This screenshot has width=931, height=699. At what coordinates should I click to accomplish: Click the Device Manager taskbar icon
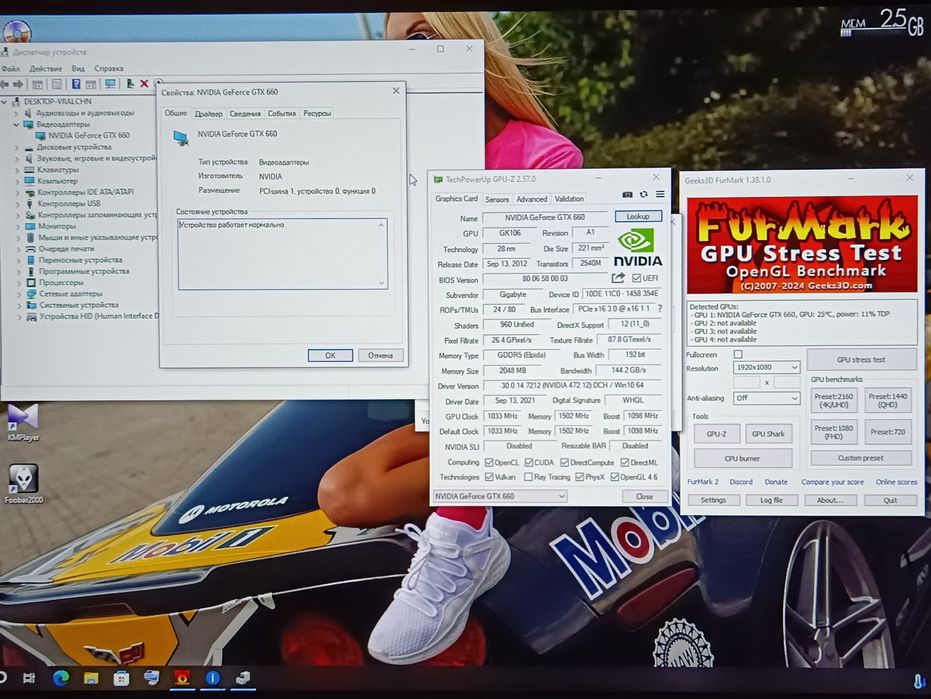(243, 678)
